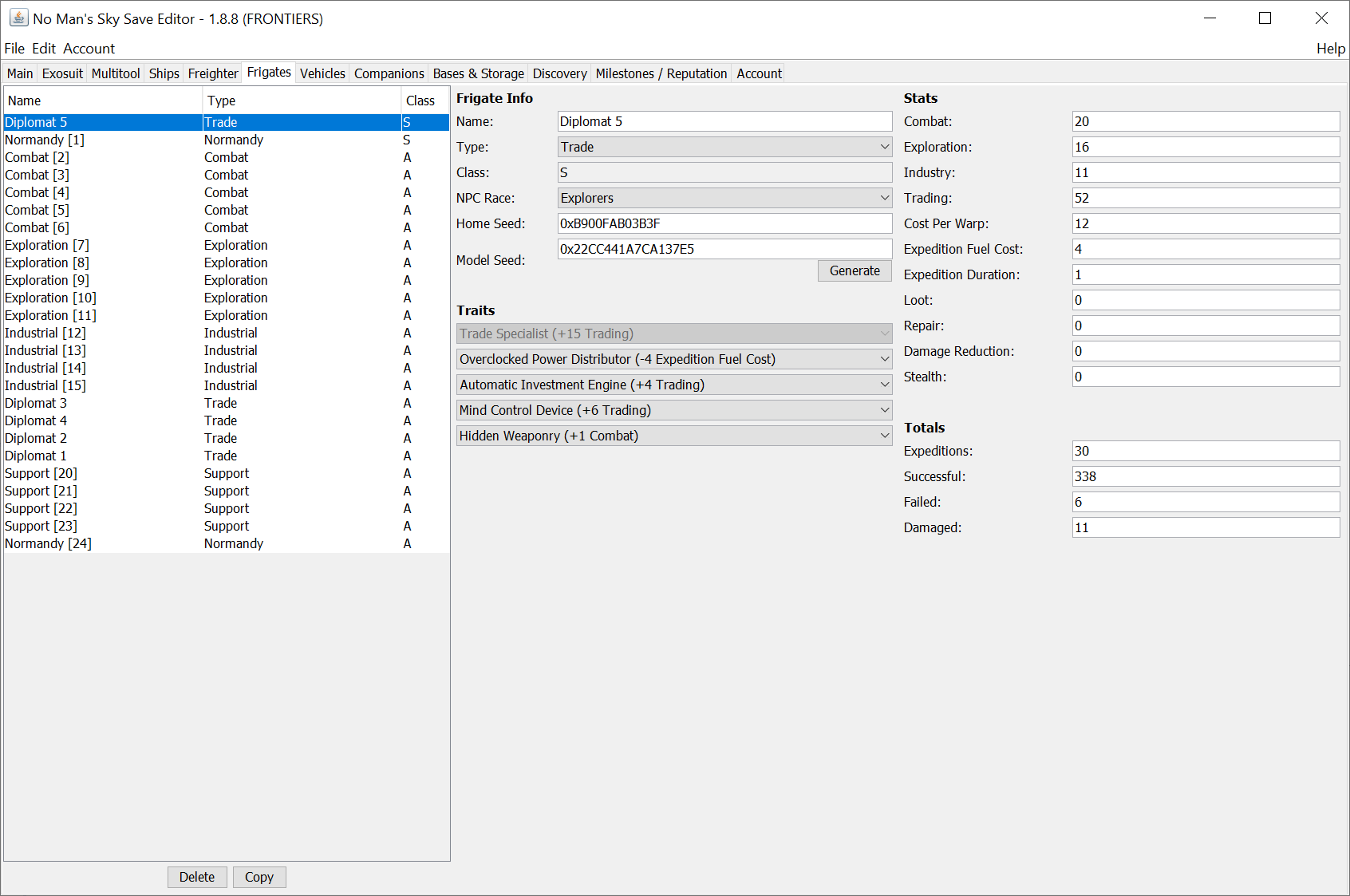Switch to the Account tab
The height and width of the screenshot is (896, 1350).
[x=759, y=73]
